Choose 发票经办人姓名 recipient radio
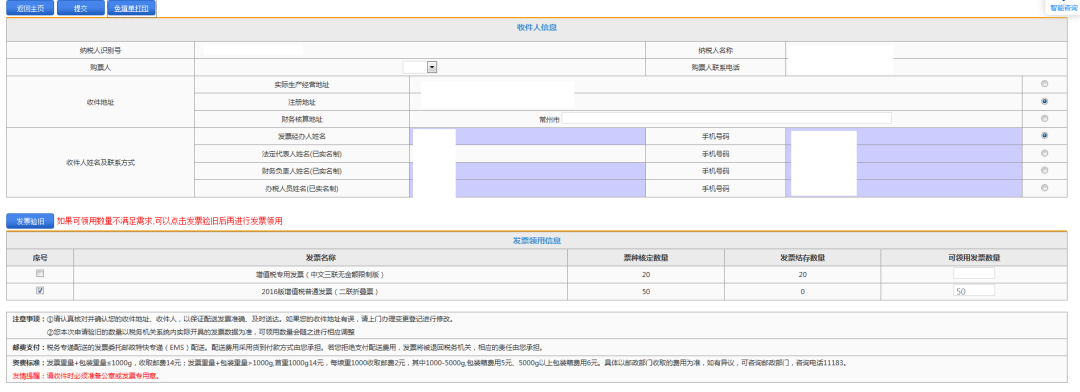This screenshot has width=1080, height=392. [1045, 136]
